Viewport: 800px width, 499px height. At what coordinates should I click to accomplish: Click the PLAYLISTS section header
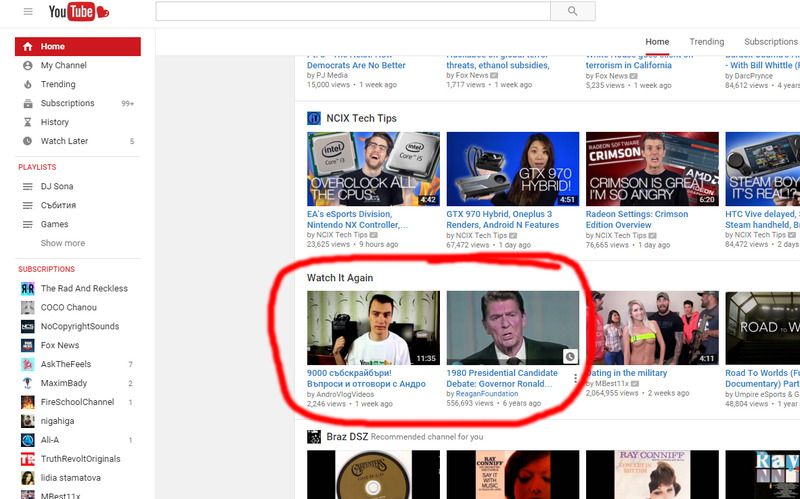37,167
